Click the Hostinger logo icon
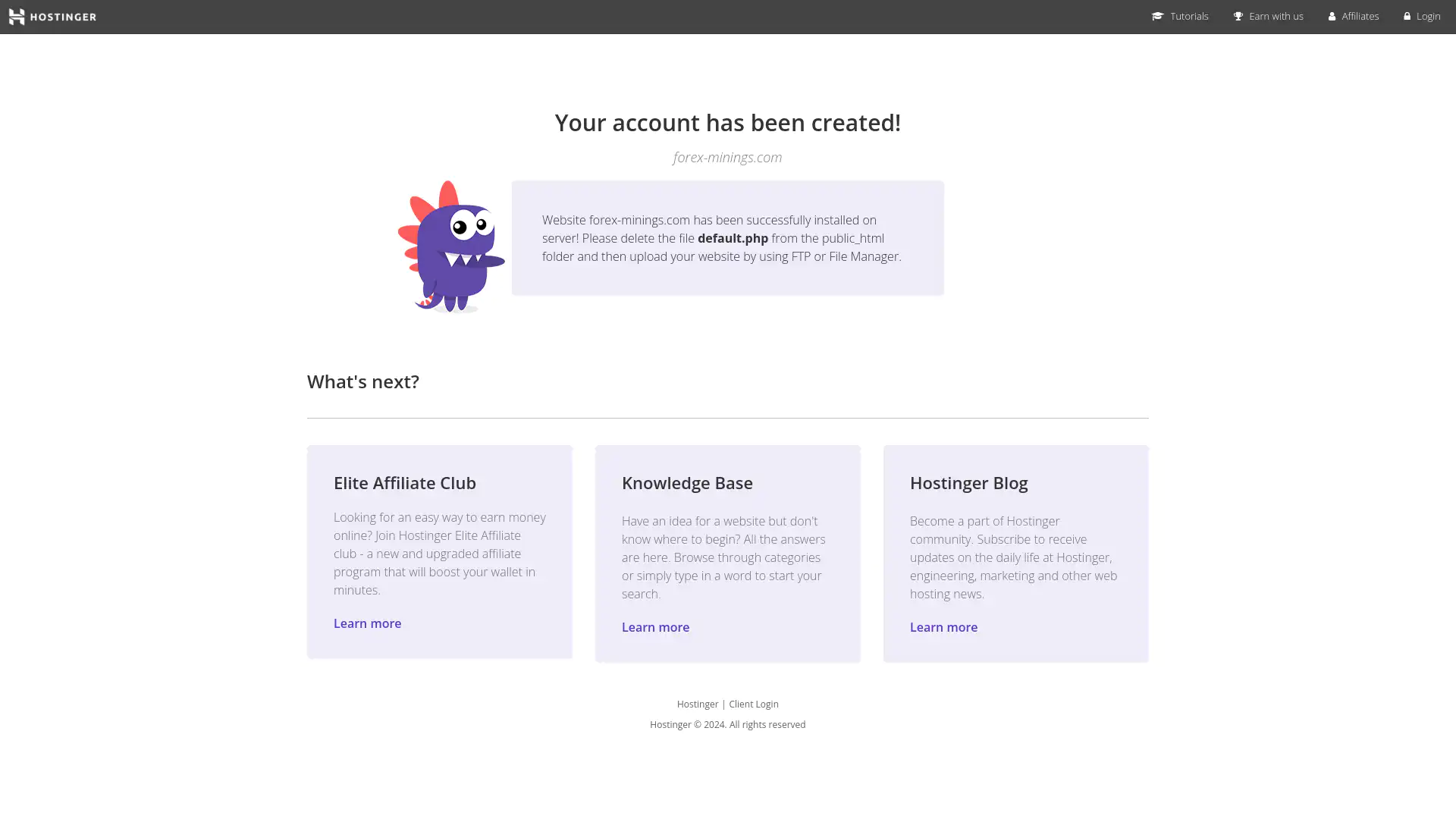Image resolution: width=1456 pixels, height=819 pixels. [x=17, y=17]
